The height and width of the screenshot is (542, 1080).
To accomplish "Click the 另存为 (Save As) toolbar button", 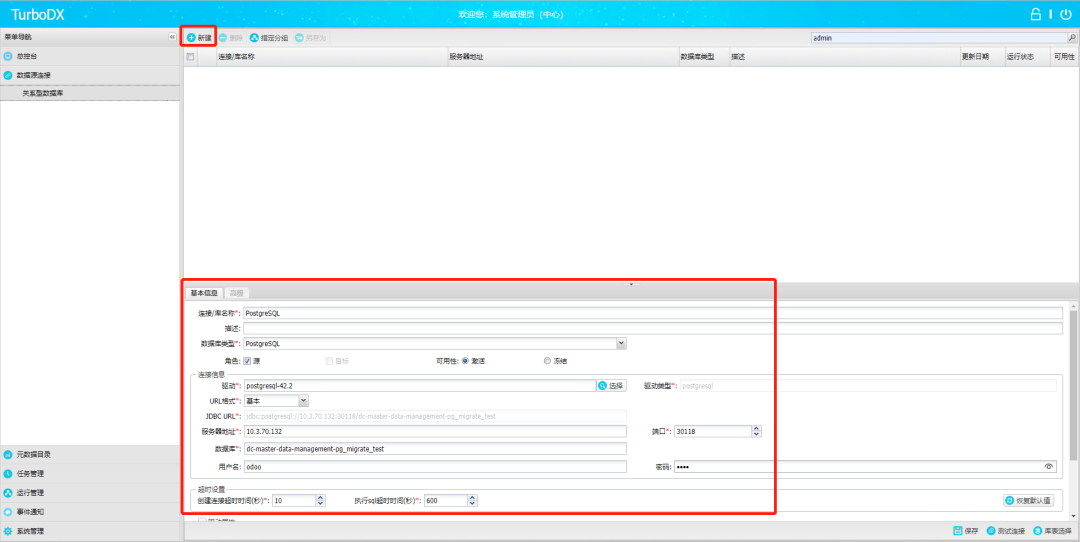I will coord(310,38).
